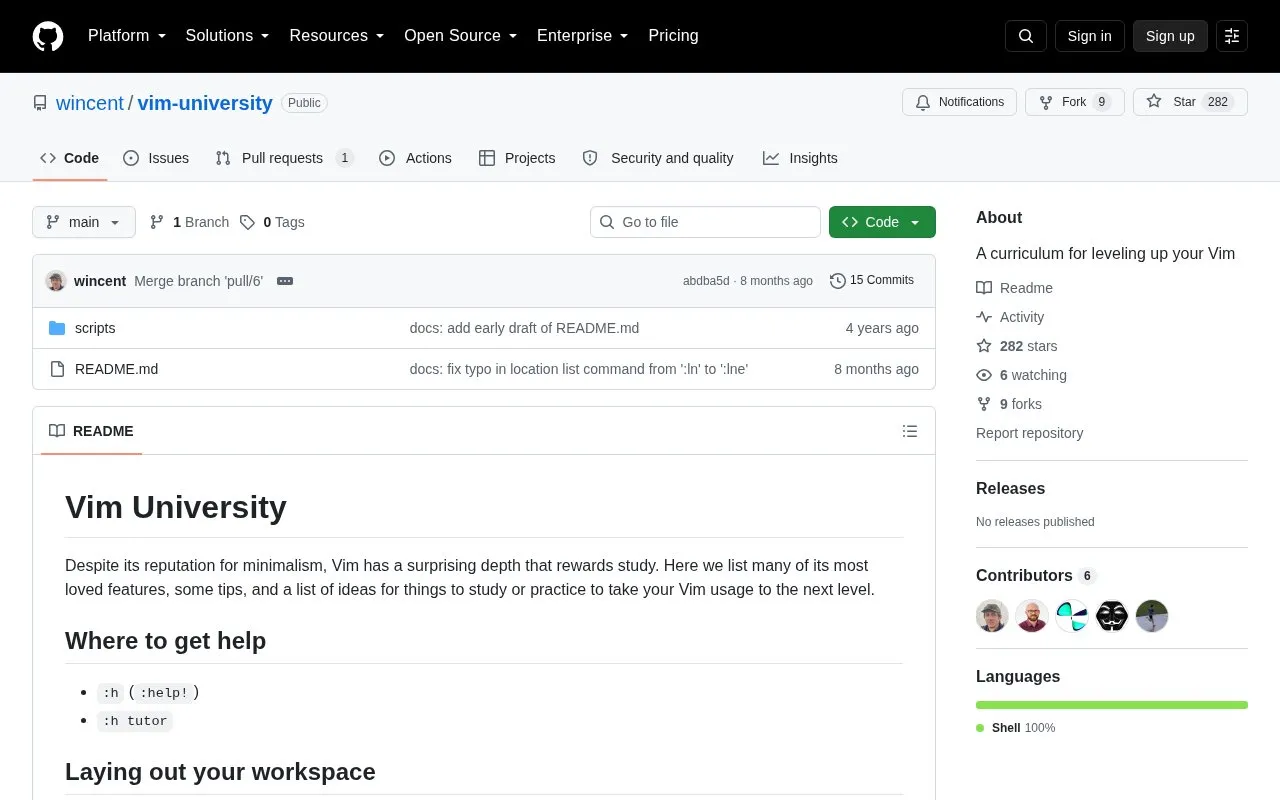This screenshot has width=1280, height=800.
Task: Open the Security and quality tab
Action: coord(658,158)
